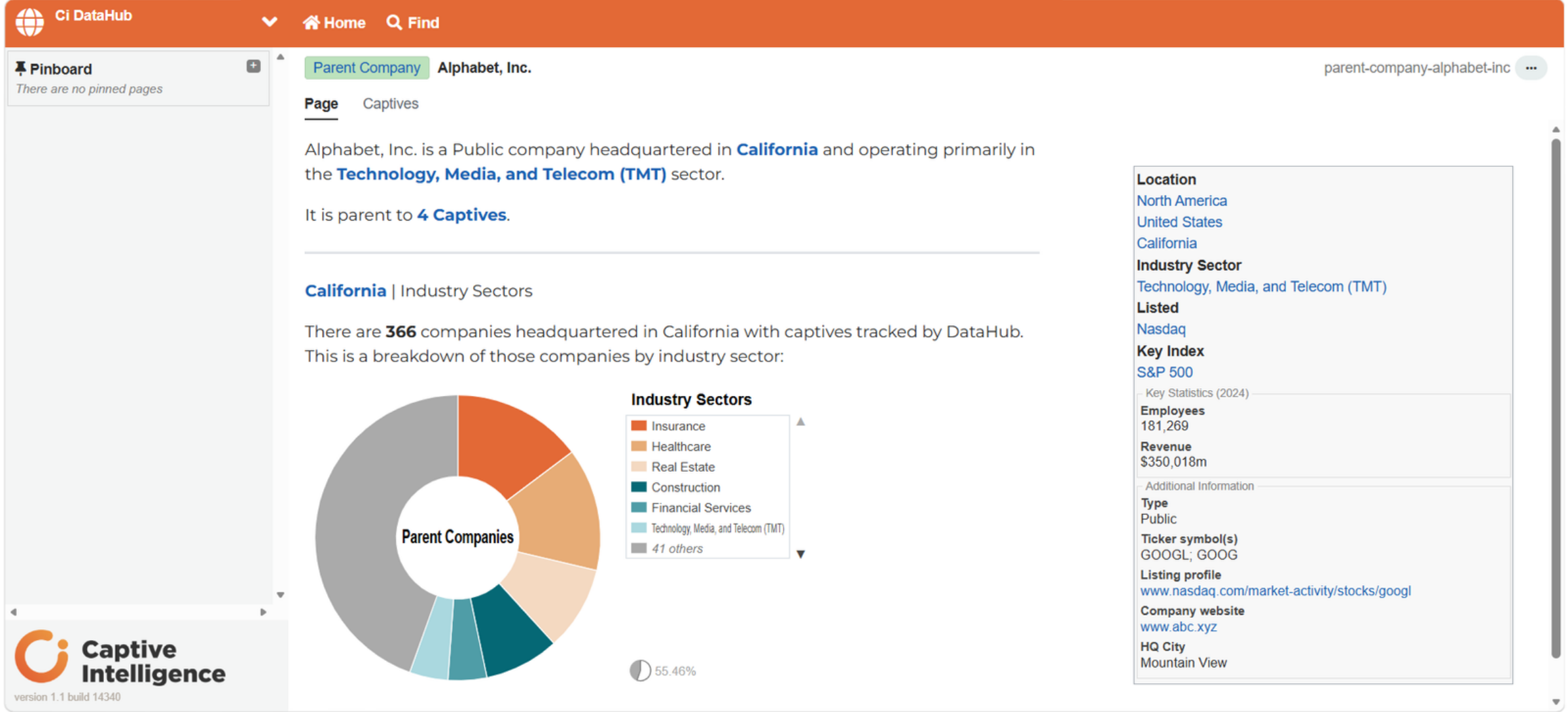This screenshot has height=712, width=1568.
Task: Click the sidebar scroll left arrow
Action: [14, 612]
